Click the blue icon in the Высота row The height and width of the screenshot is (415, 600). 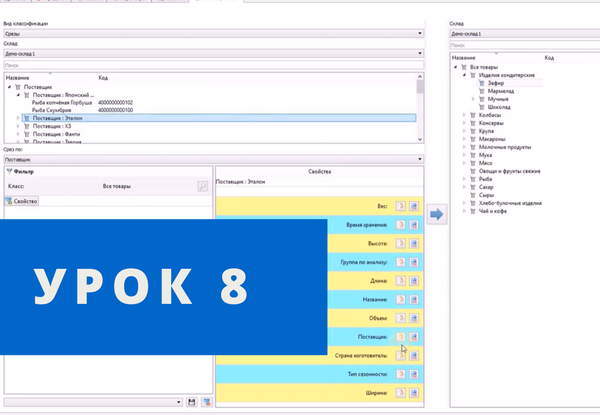coord(414,243)
